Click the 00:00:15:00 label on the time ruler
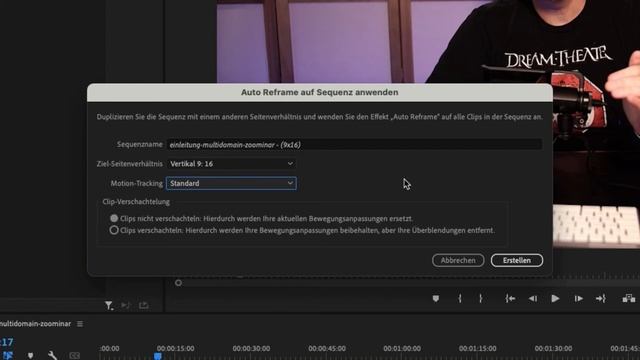 coord(176,349)
